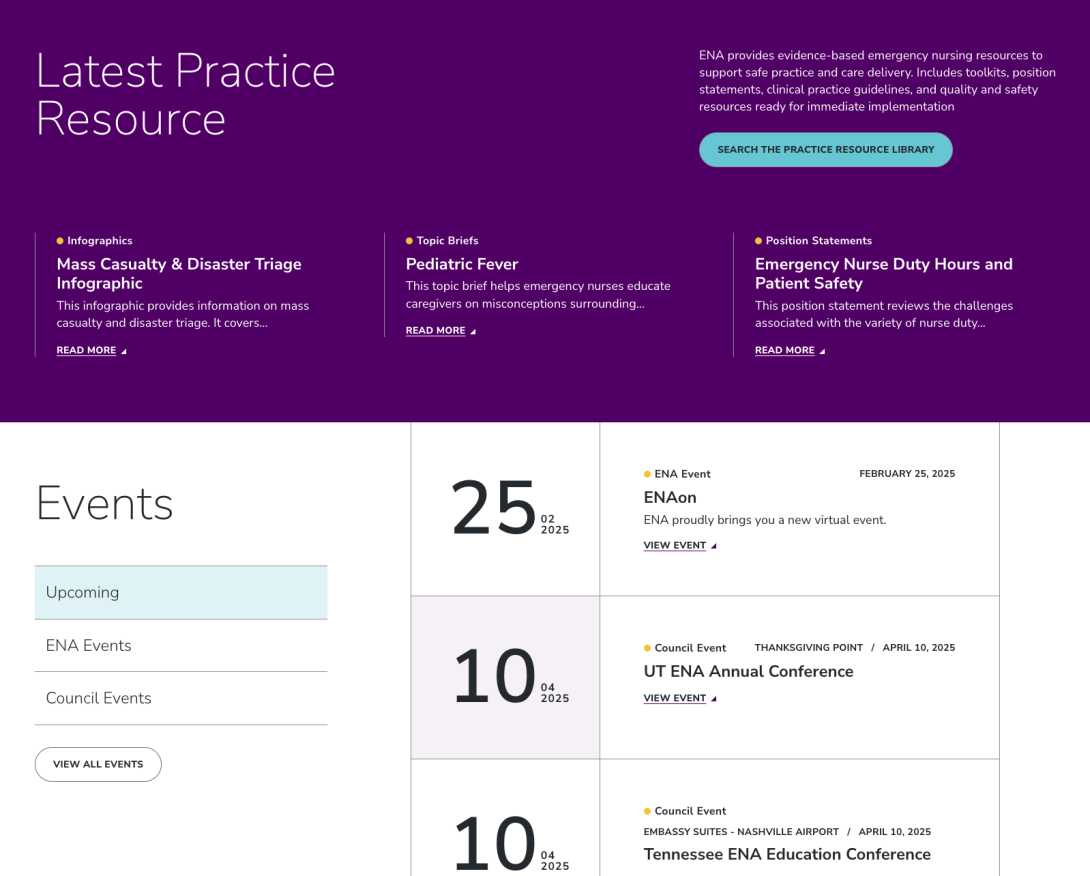
Task: Click the ENA Event label above ENAon
Action: [x=682, y=474]
